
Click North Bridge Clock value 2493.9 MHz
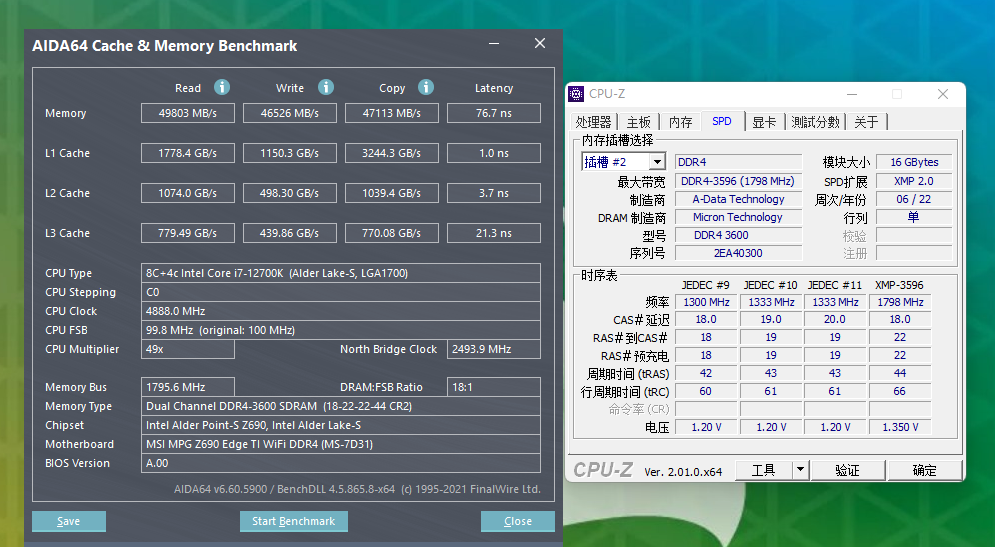(x=494, y=349)
